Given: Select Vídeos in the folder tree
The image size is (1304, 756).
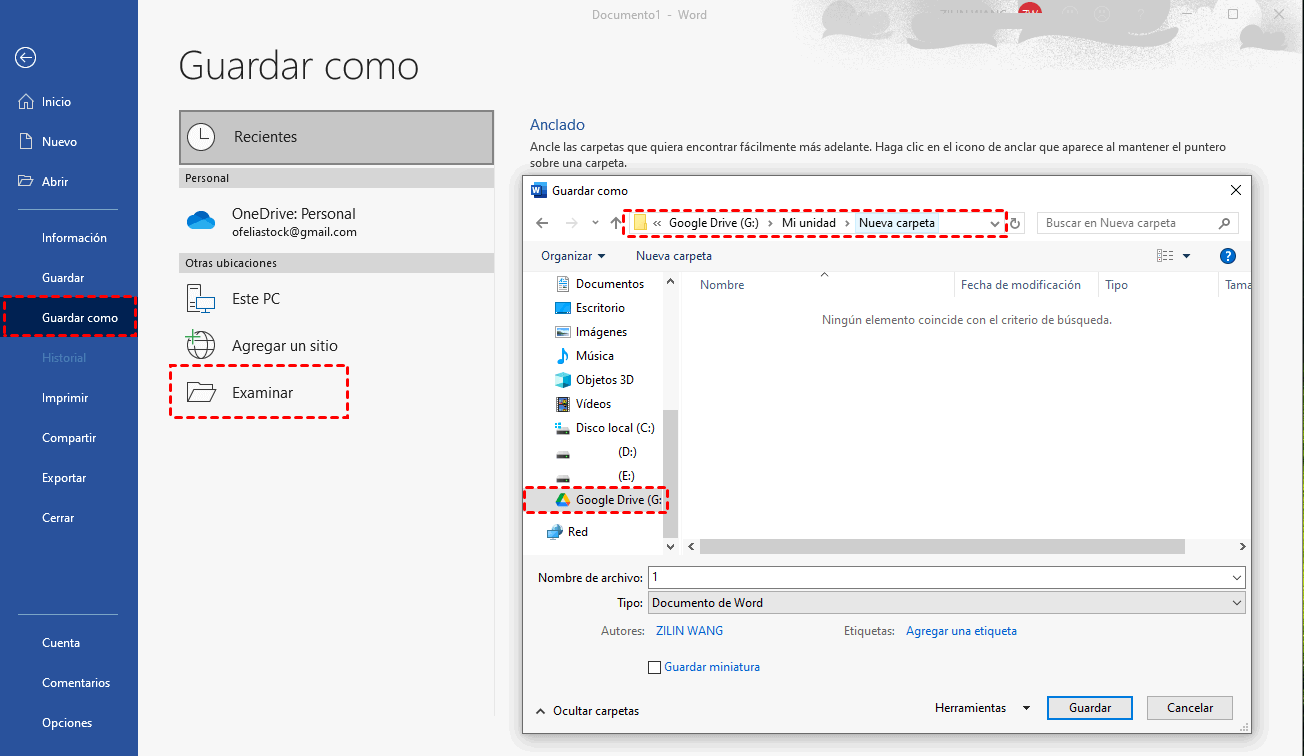Looking at the screenshot, I should click(x=583, y=404).
